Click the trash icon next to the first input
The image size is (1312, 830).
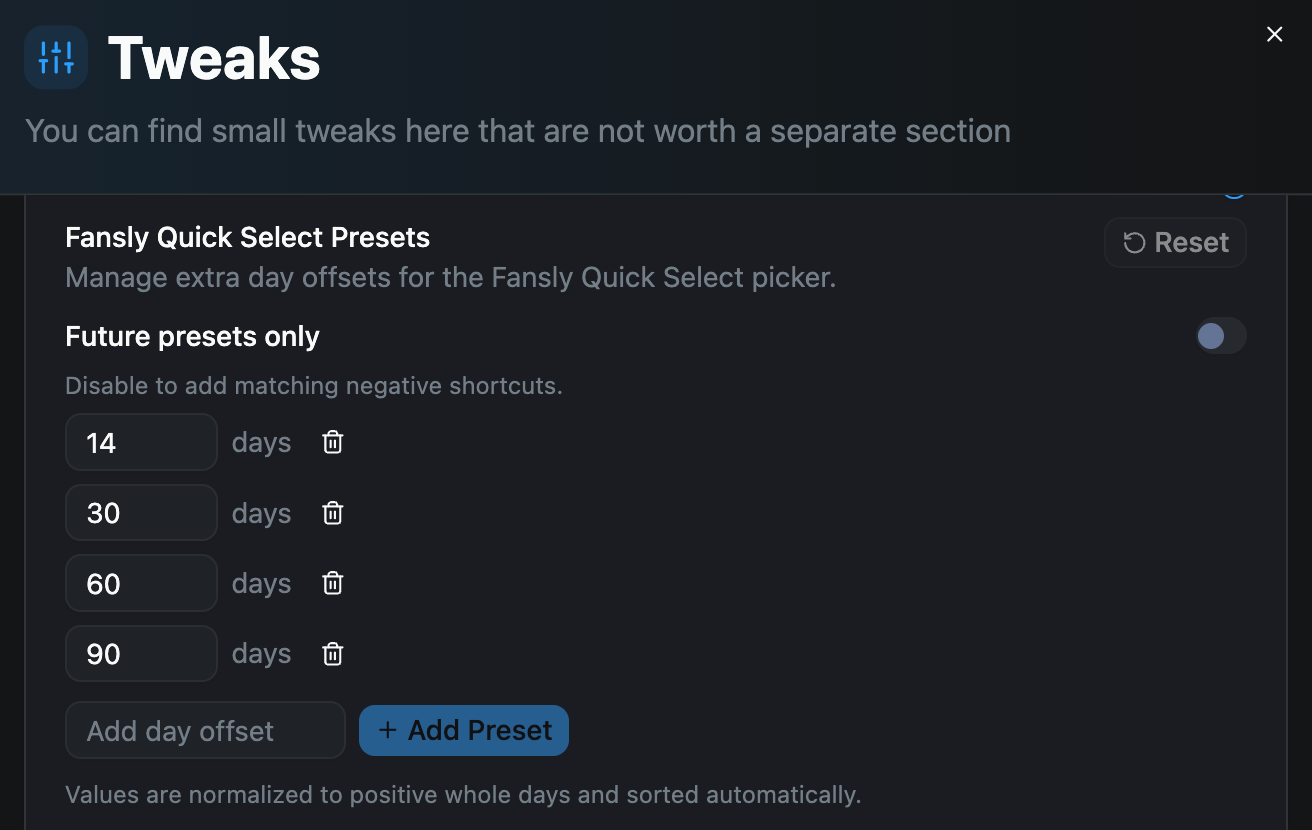(332, 442)
